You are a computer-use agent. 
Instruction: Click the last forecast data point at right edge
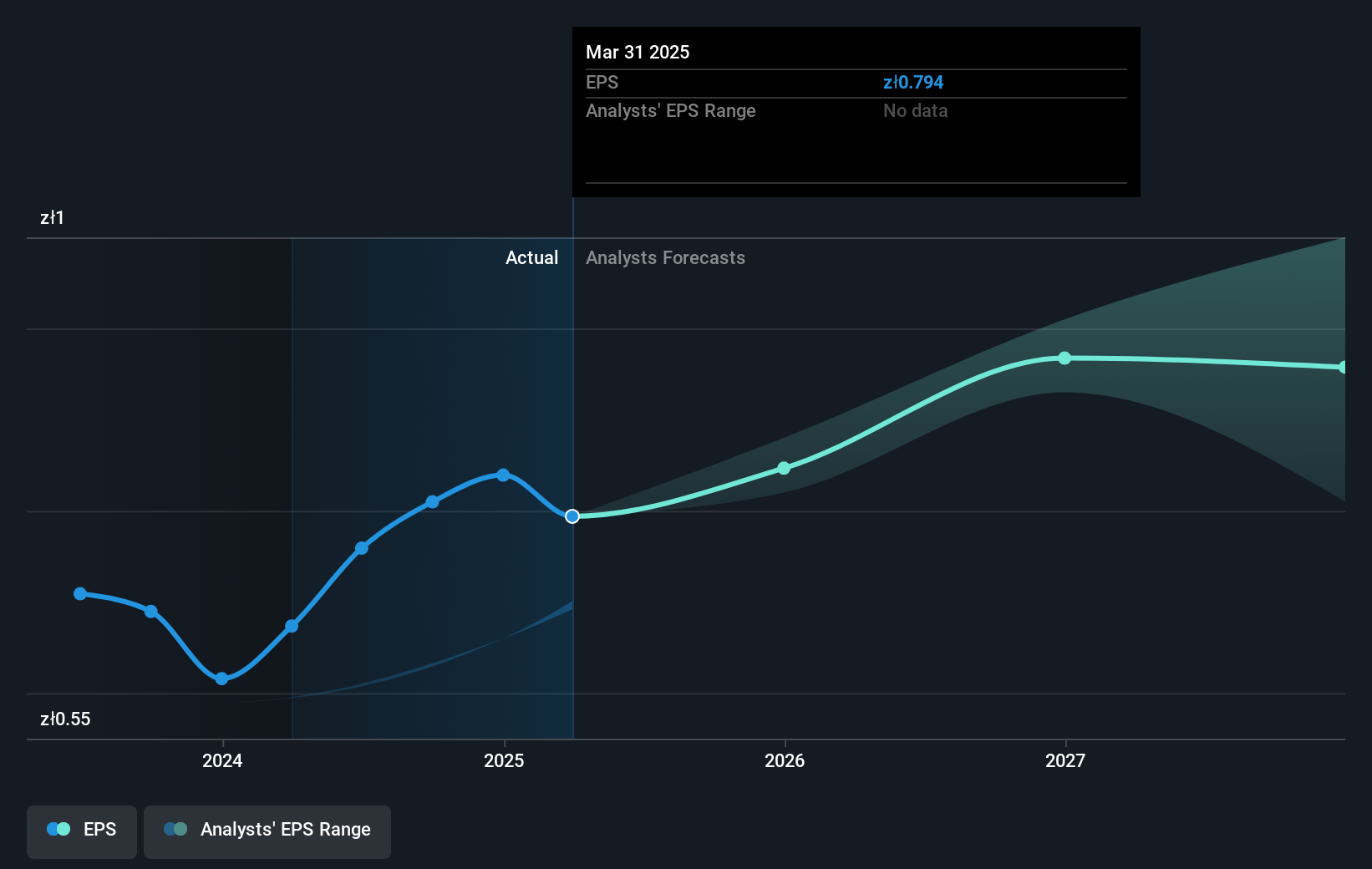click(1343, 368)
